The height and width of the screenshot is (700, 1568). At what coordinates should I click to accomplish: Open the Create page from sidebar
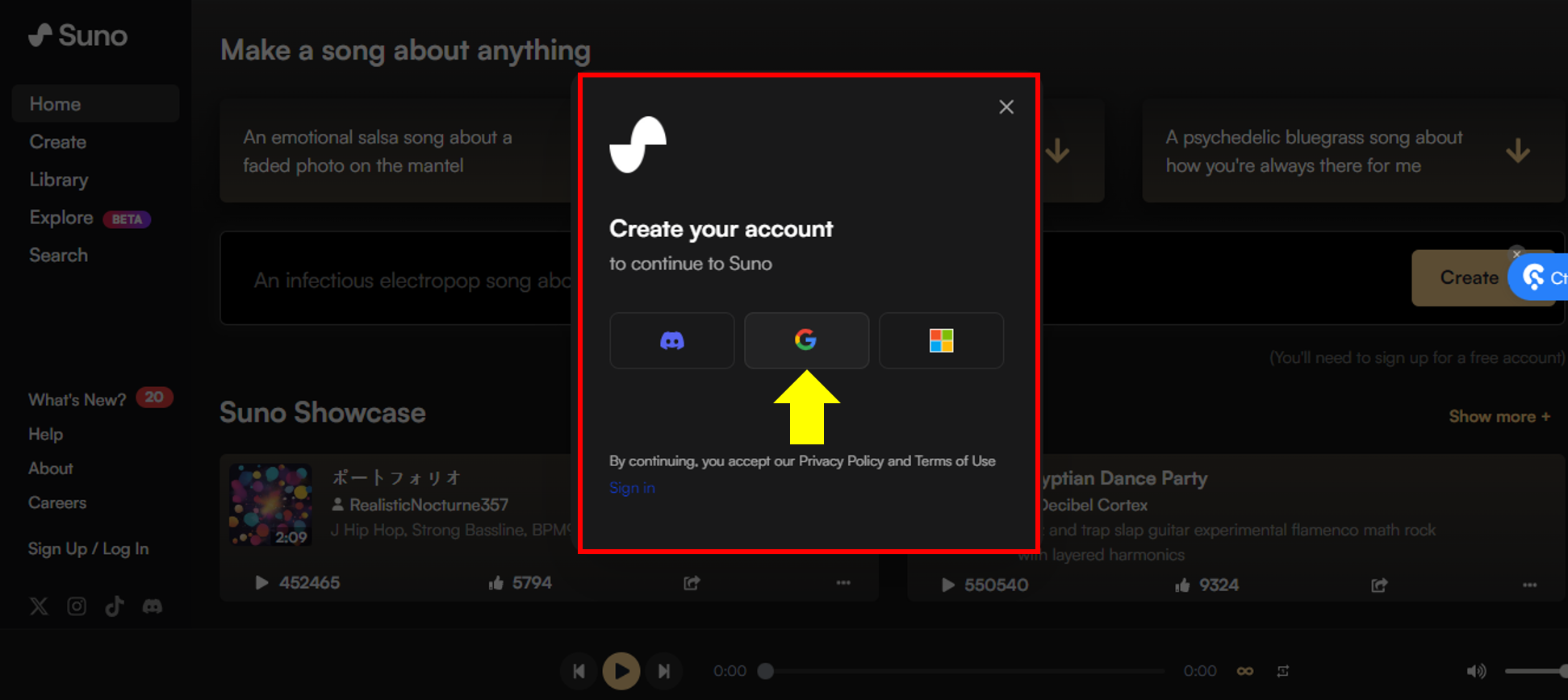[57, 142]
